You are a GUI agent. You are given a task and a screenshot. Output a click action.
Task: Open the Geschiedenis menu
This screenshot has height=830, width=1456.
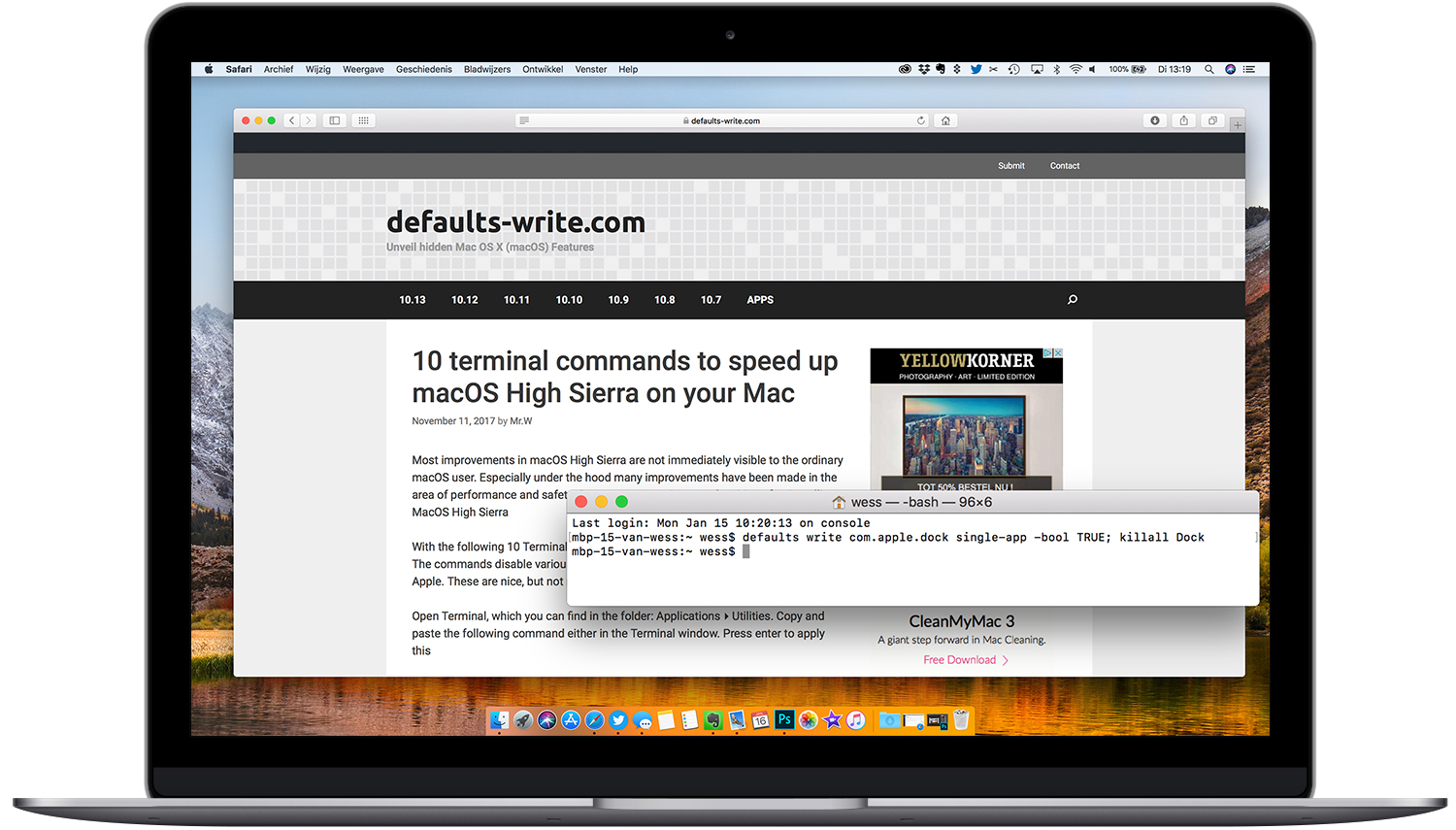[x=424, y=70]
